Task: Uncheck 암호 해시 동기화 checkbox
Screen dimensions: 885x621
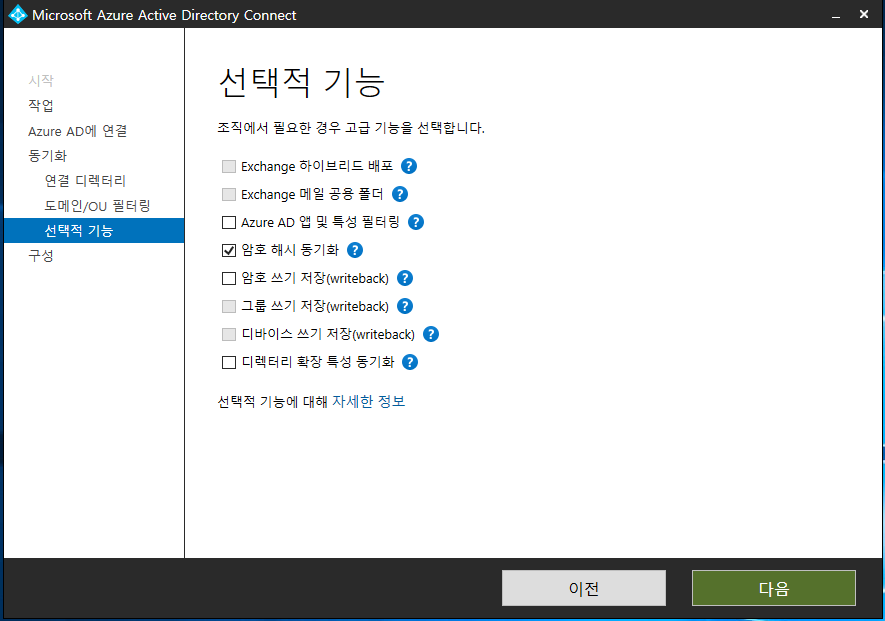Action: pos(229,250)
